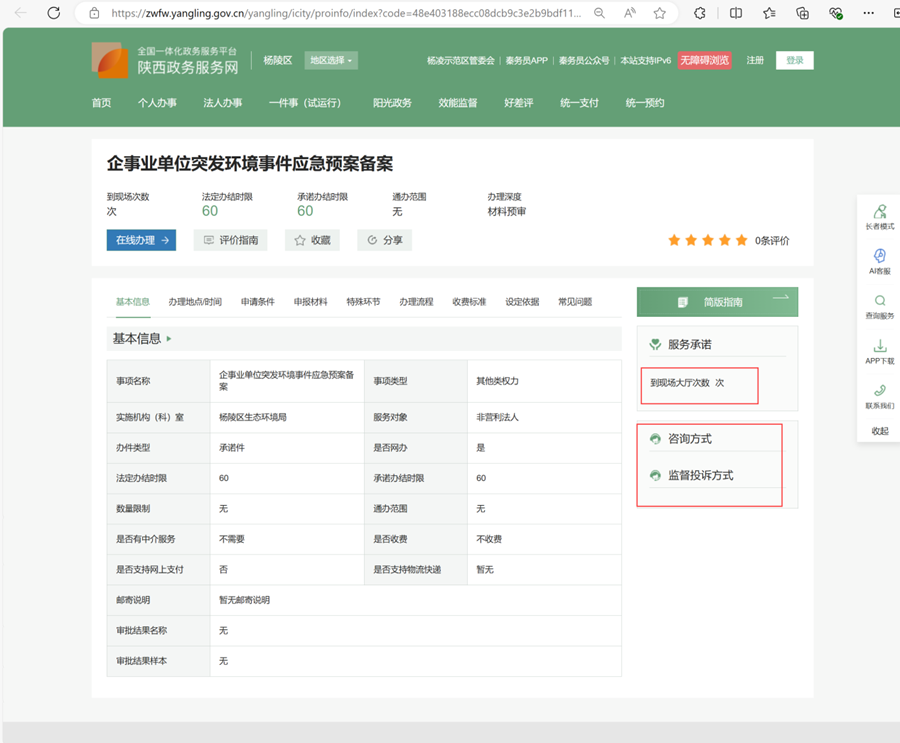Open the 长者模式 (elder mode) sidebar icon
The width and height of the screenshot is (900, 743).
tap(880, 212)
